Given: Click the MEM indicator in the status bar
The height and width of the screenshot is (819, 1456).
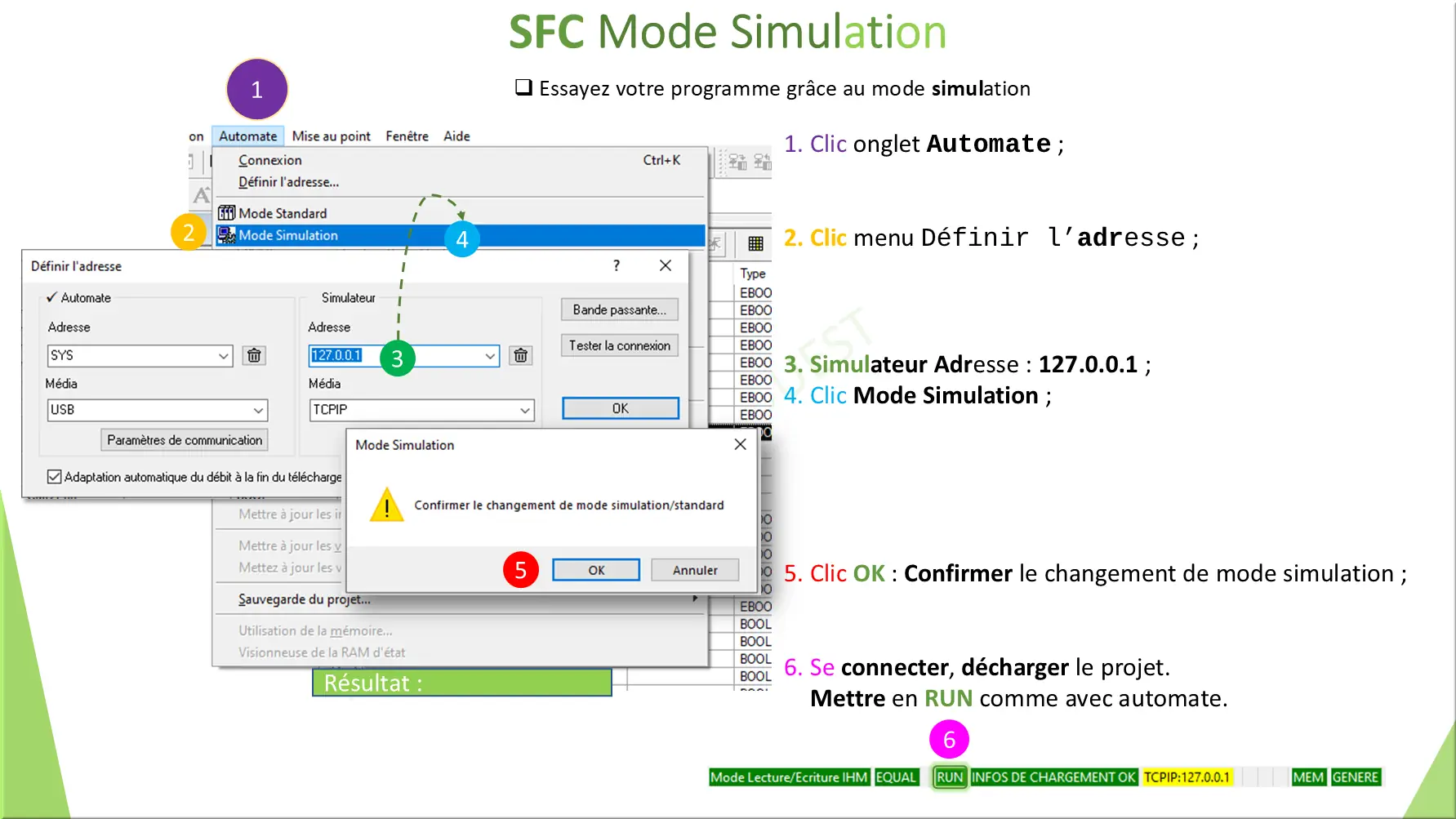Looking at the screenshot, I should pos(1307,777).
